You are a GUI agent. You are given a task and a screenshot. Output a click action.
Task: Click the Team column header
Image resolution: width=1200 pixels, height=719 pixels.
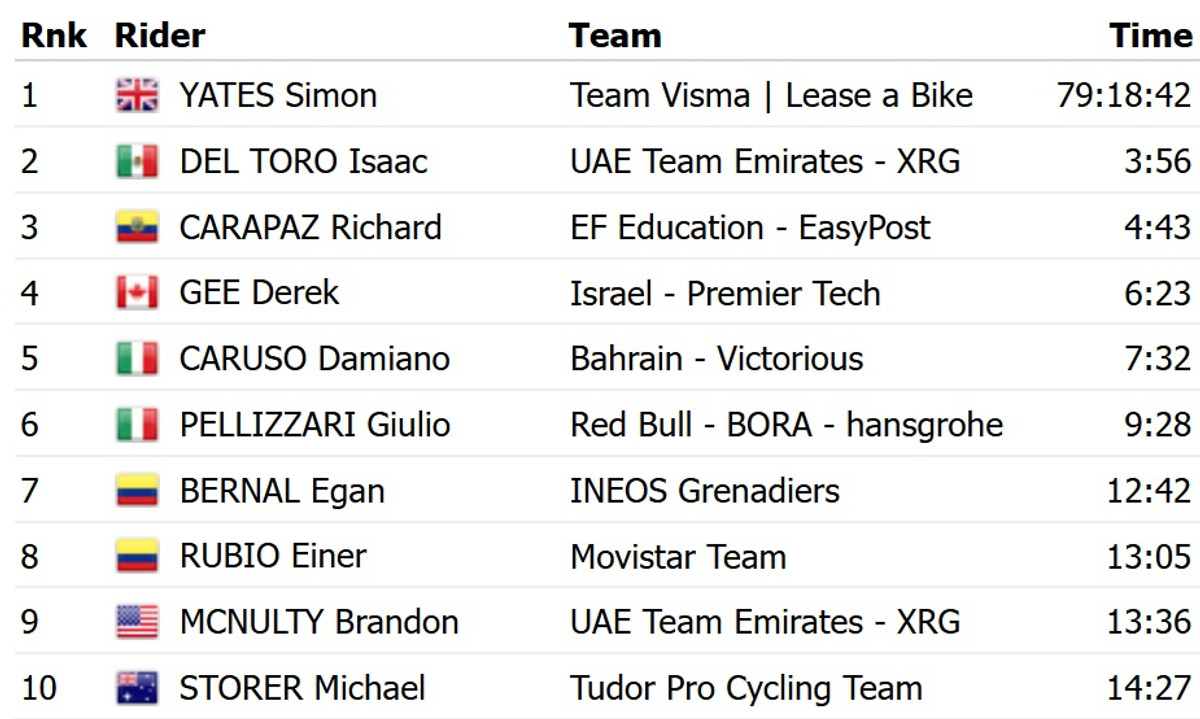(615, 36)
